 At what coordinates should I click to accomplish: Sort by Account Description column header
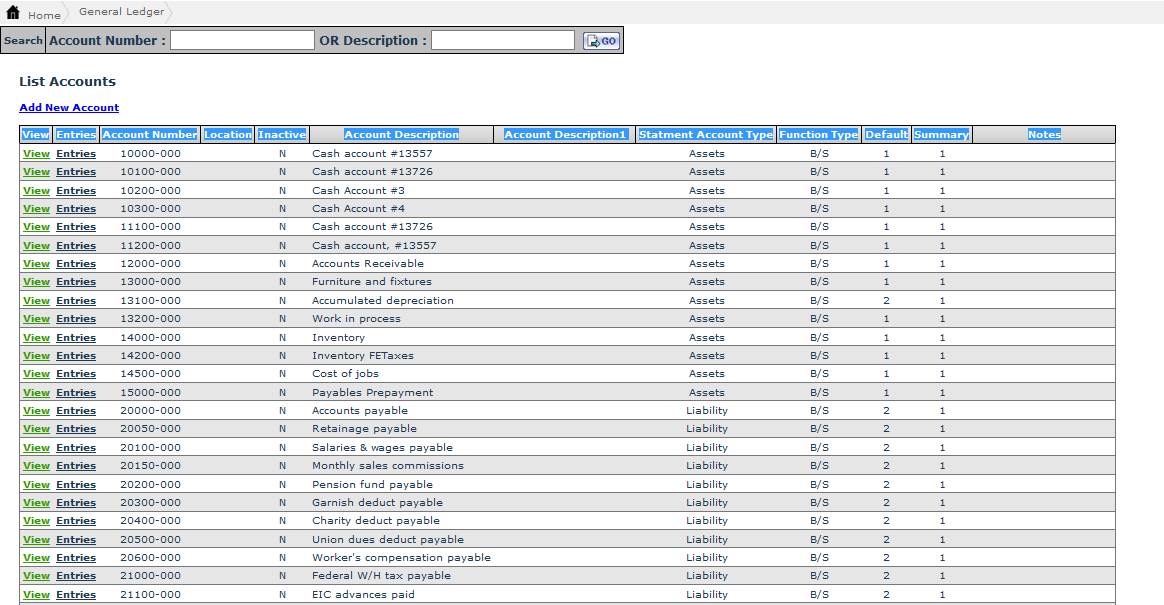[401, 135]
